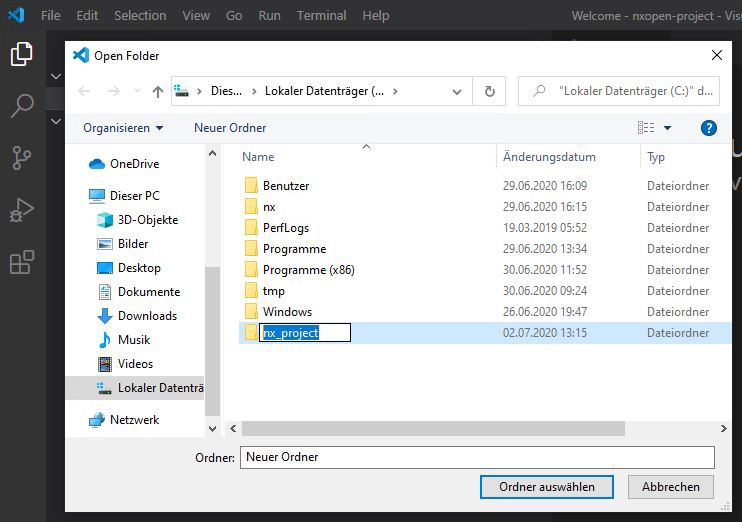The height and width of the screenshot is (522, 742).
Task: Click the Ordner name input field
Action: tap(476, 457)
